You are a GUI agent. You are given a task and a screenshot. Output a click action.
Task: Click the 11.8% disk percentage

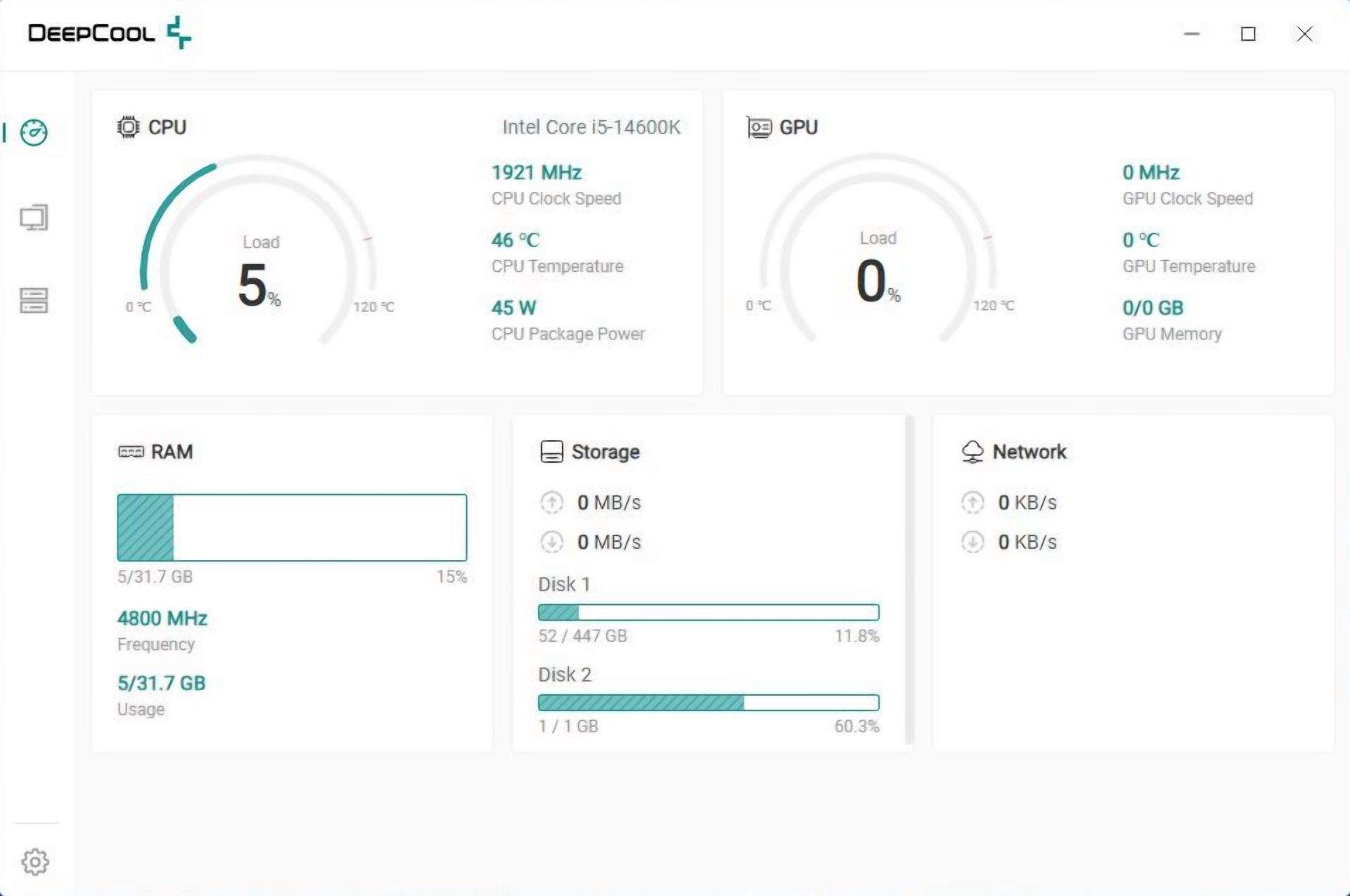point(857,636)
